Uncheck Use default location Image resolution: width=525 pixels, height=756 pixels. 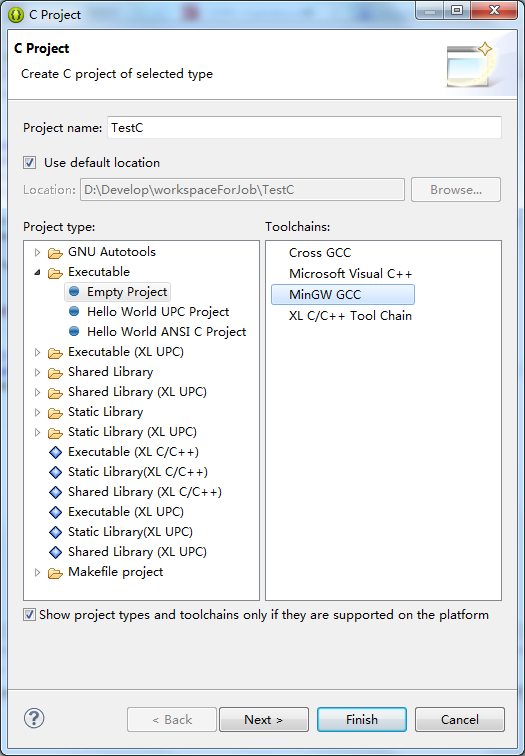pos(29,162)
